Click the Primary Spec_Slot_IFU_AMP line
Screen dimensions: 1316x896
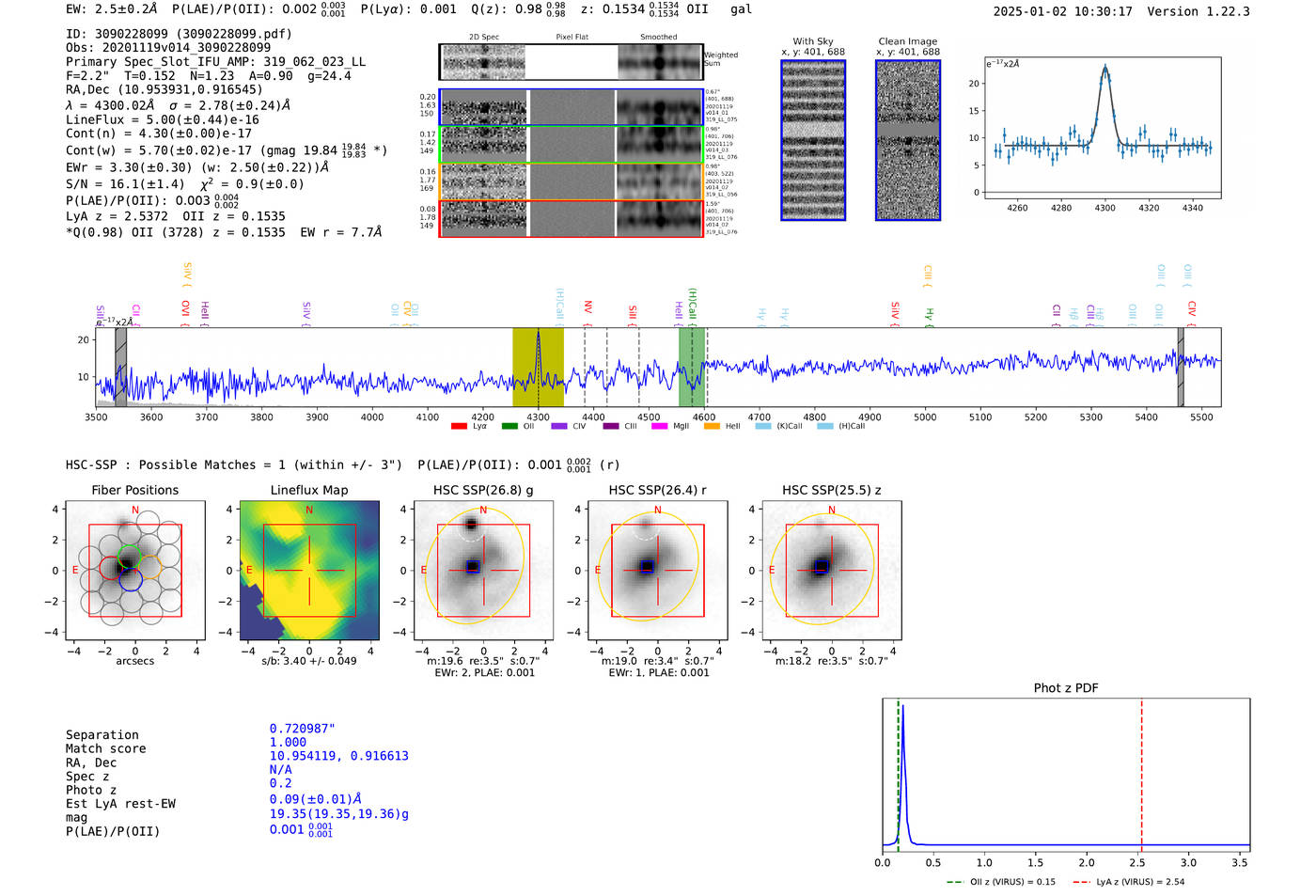coord(215,61)
